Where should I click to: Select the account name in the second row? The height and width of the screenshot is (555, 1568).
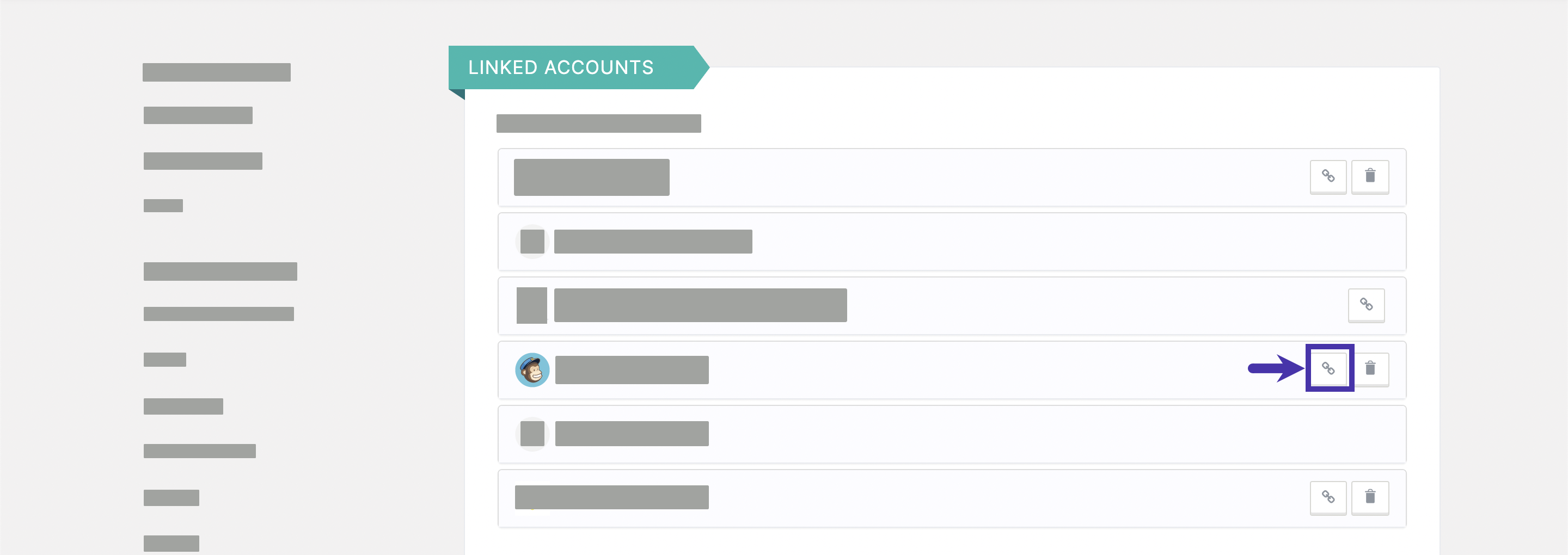pyautogui.click(x=653, y=242)
